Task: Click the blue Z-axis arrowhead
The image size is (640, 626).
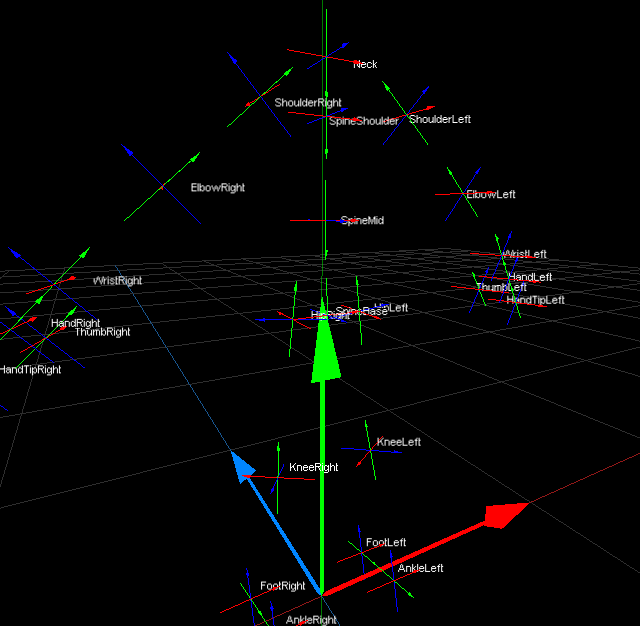Action: [x=243, y=467]
